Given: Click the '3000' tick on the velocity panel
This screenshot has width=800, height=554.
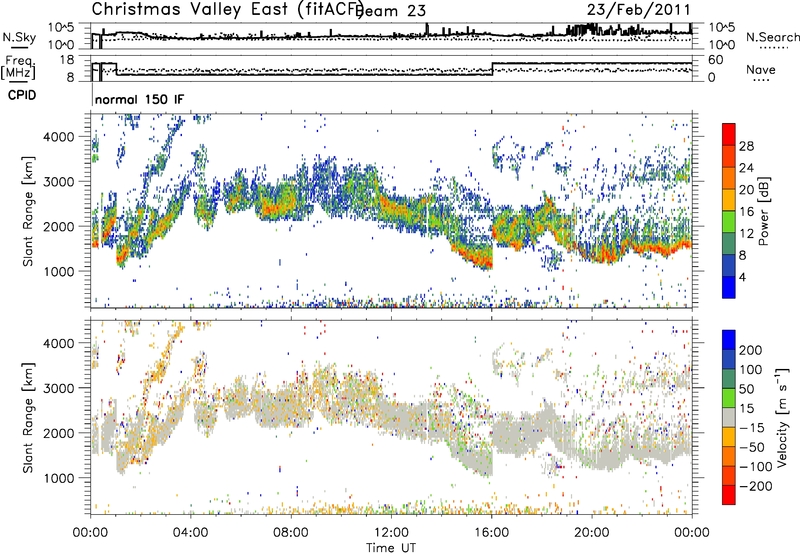Looking at the screenshot, I should pos(59,388).
